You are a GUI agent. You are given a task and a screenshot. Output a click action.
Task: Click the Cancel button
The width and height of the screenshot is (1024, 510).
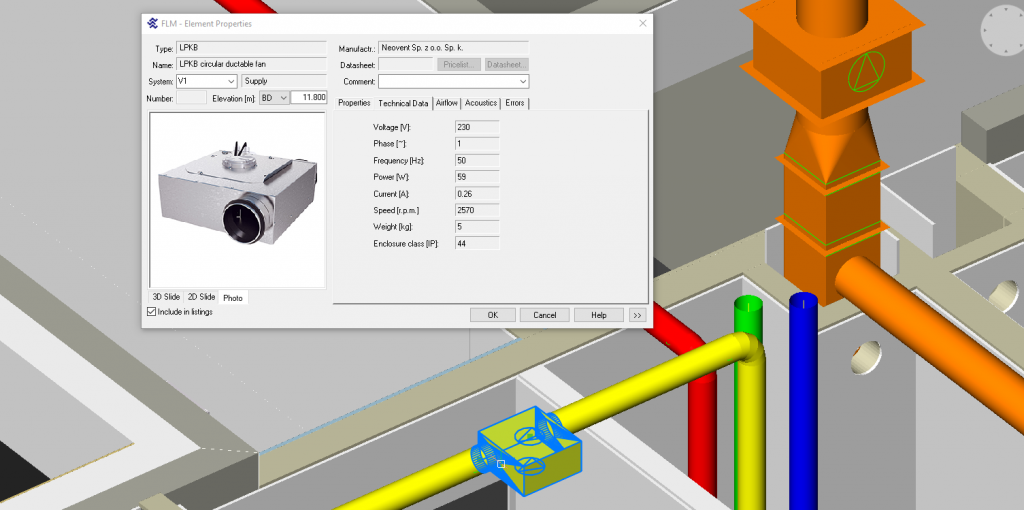pos(545,314)
